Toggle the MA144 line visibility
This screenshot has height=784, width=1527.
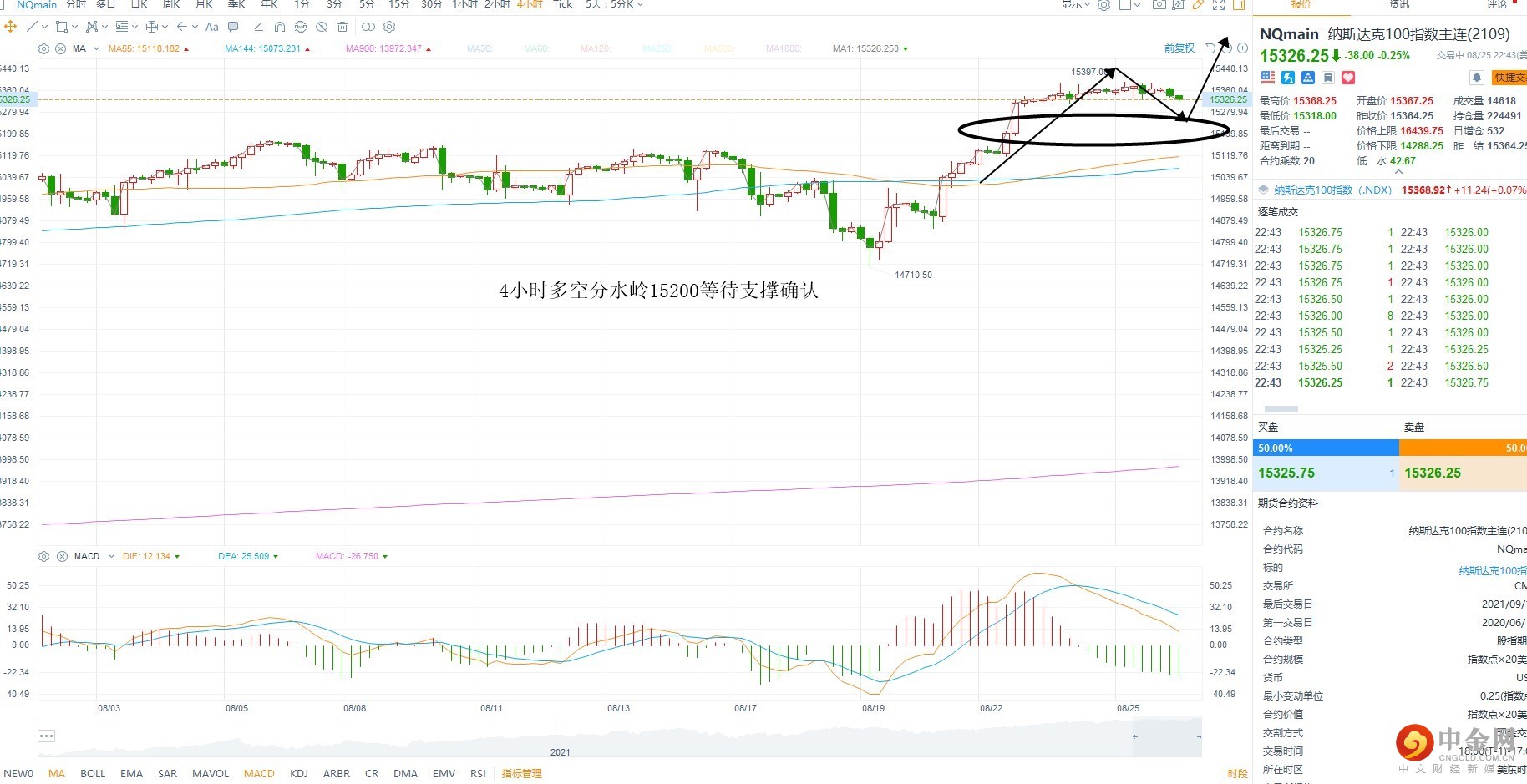[x=267, y=48]
